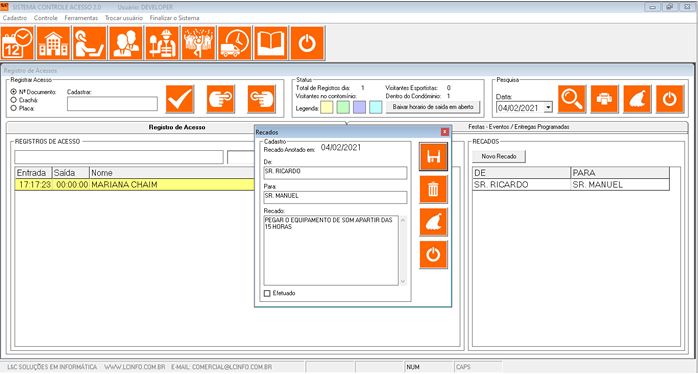Select the MARIANA CHAIM access row
Viewport: 698px width, 374px height.
coord(134,185)
